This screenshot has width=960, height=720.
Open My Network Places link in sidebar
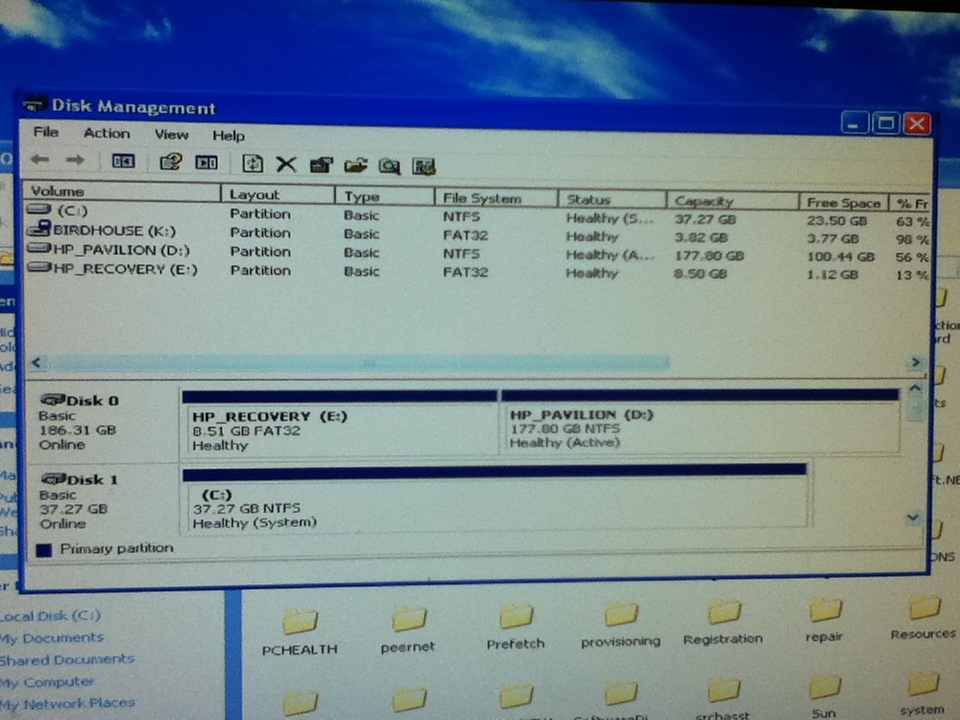67,703
